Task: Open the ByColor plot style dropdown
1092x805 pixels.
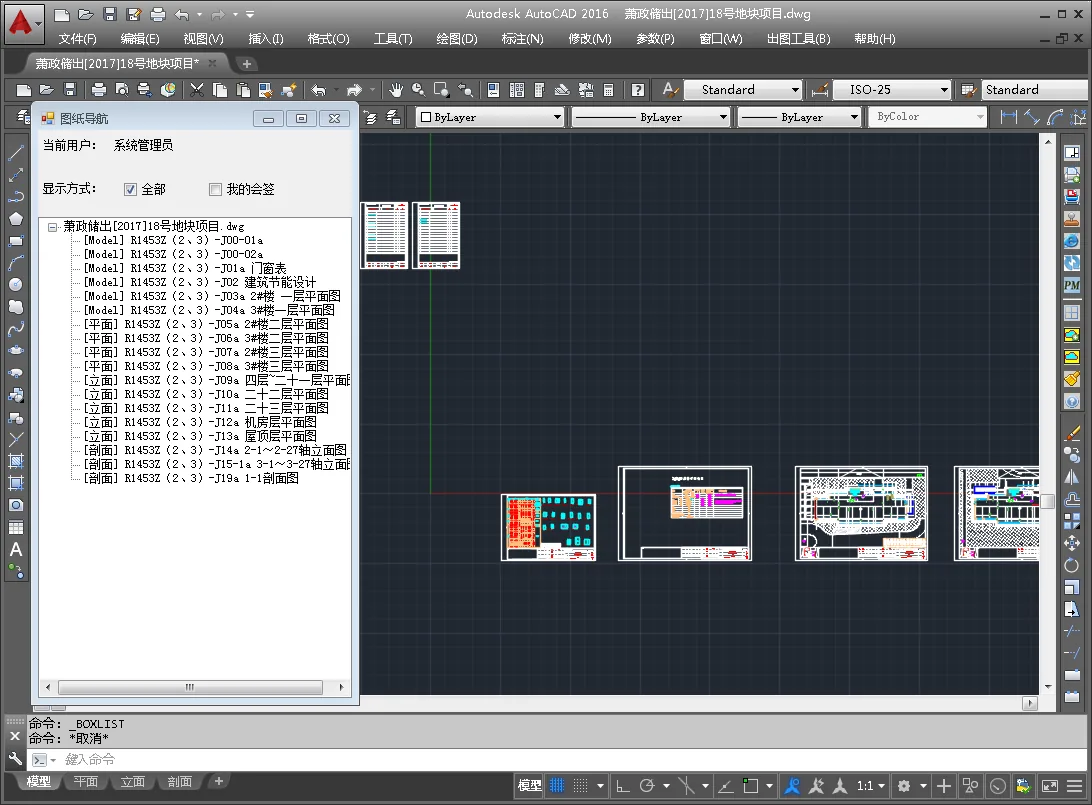Action: pos(928,117)
